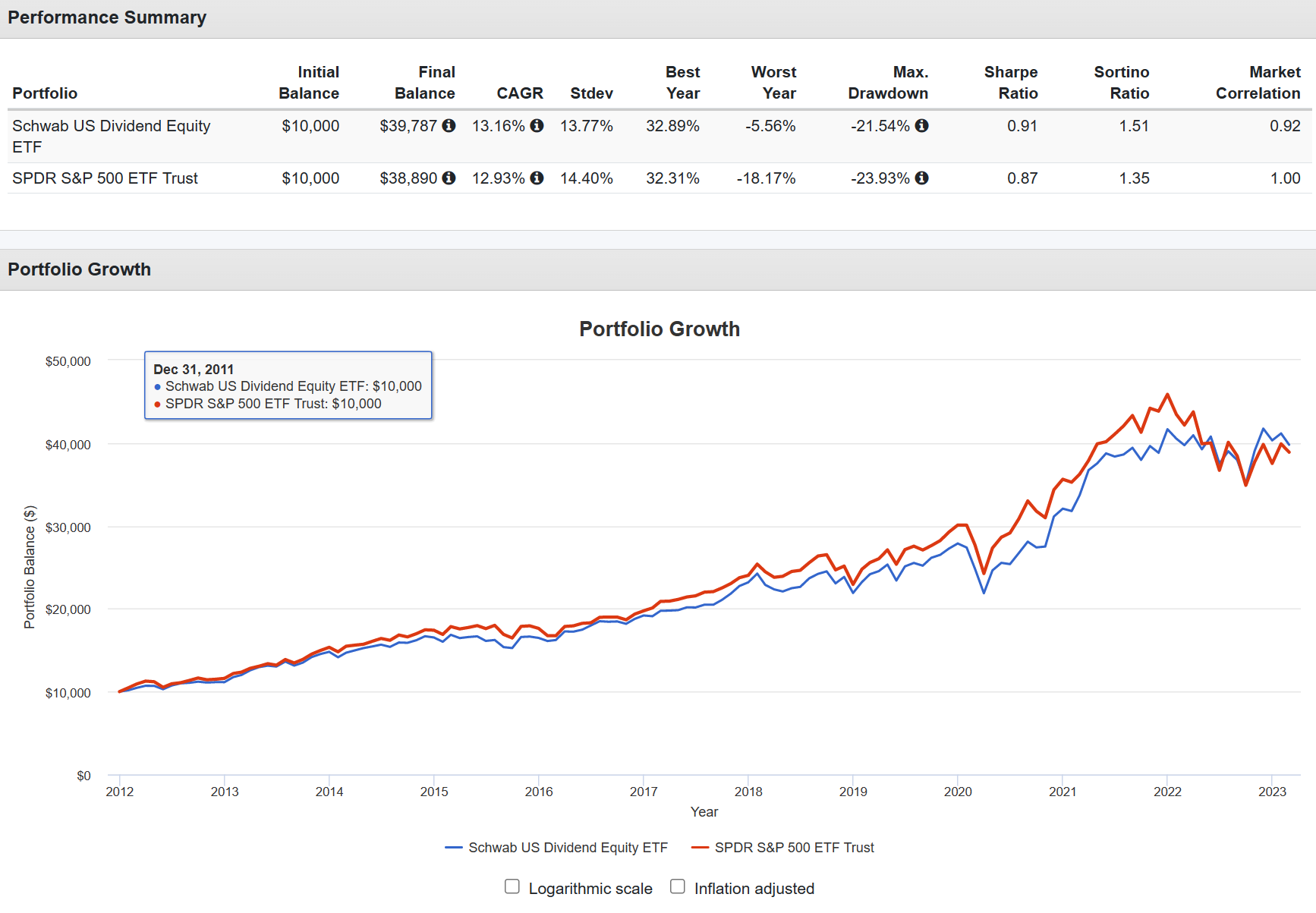Click the Portfolio Growth chart title
Viewport: 1316px width, 913px height.
(x=660, y=329)
